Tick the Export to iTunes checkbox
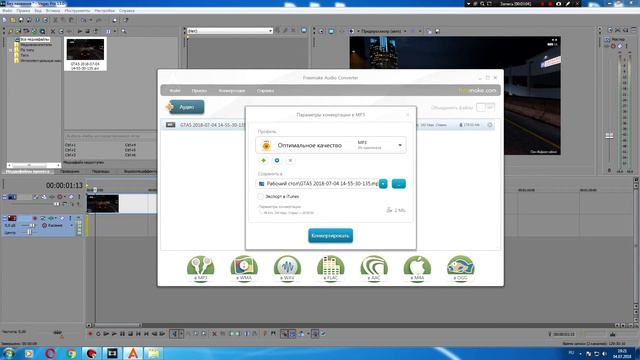The height and width of the screenshot is (360, 640). (x=260, y=196)
